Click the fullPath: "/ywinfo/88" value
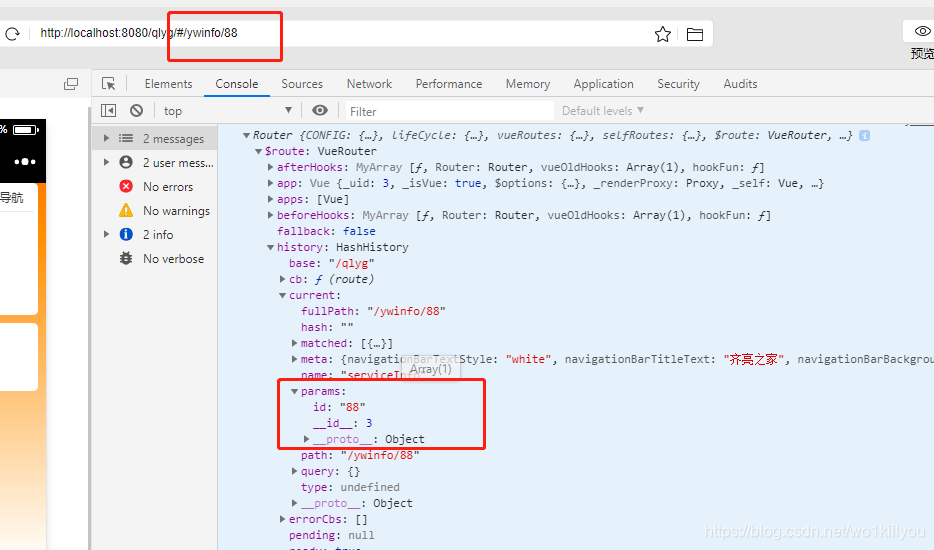 406,311
